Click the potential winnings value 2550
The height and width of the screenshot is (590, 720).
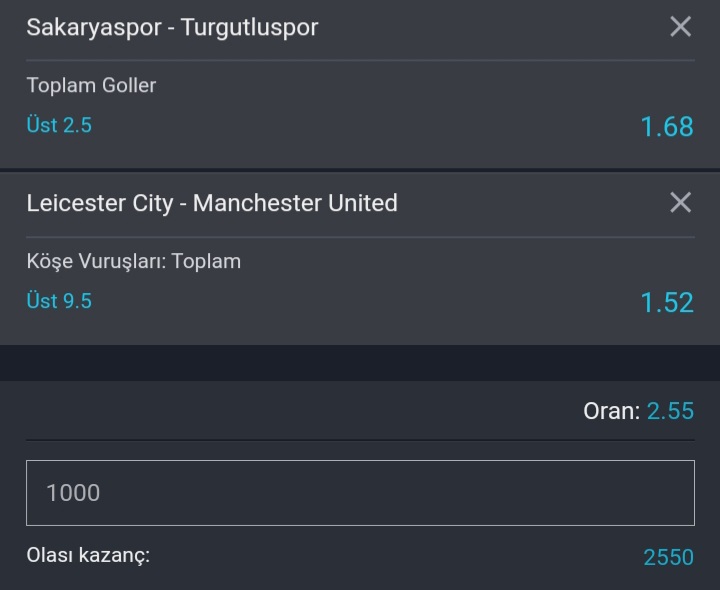tap(669, 557)
